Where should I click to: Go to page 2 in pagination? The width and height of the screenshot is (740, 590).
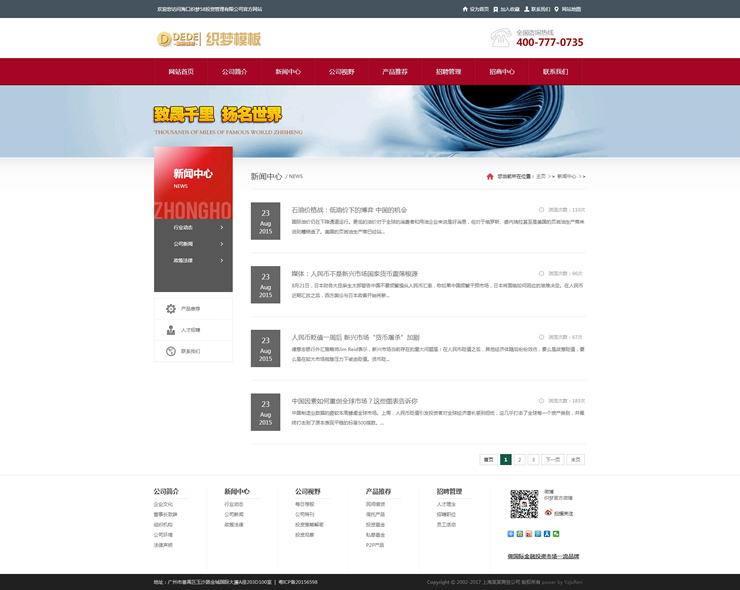coord(519,459)
